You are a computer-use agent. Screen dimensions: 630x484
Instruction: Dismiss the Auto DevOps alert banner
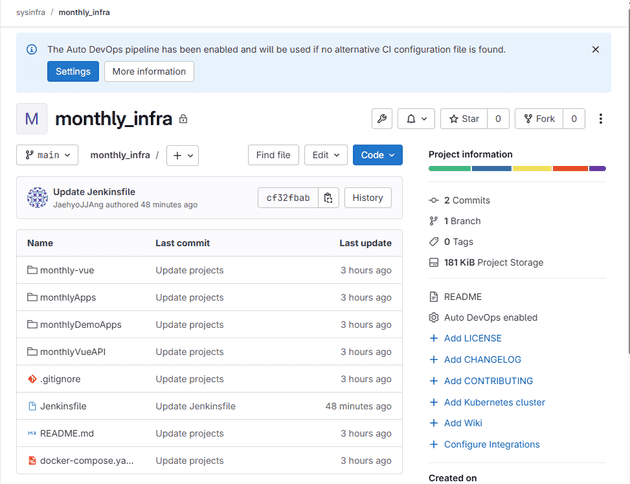[x=595, y=49]
